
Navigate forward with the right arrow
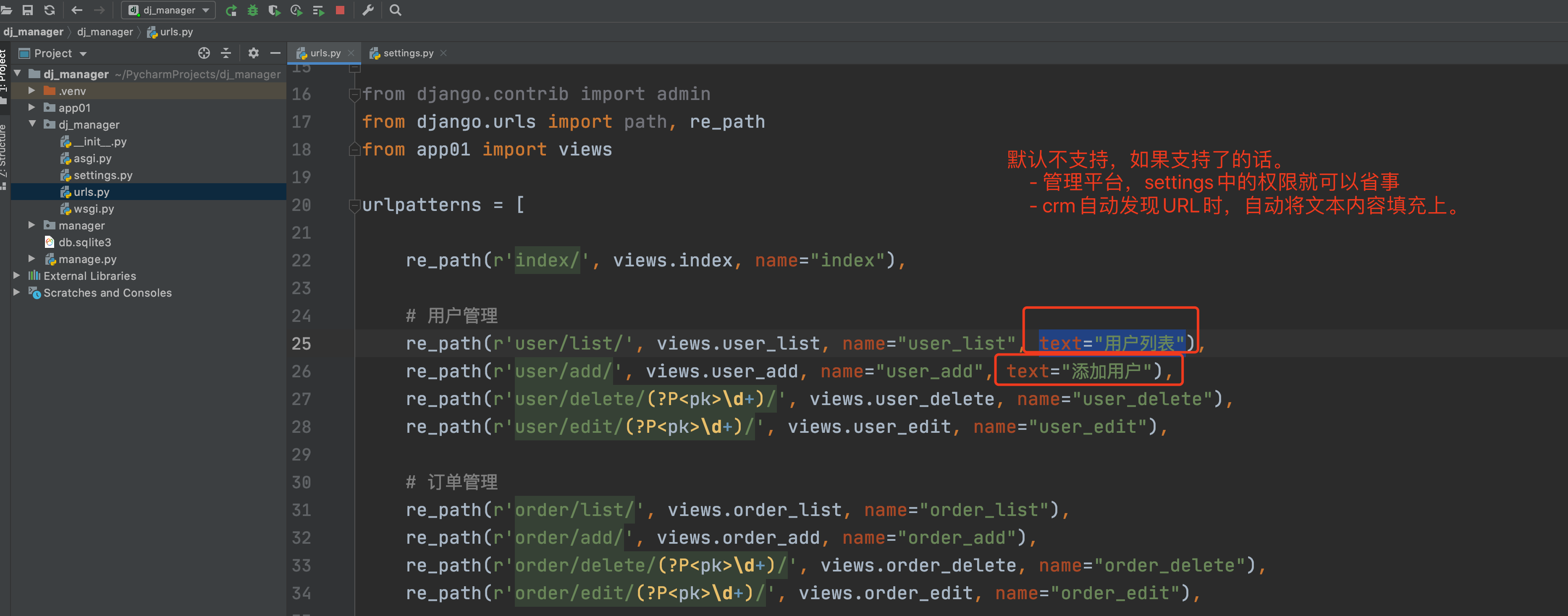pyautogui.click(x=99, y=10)
